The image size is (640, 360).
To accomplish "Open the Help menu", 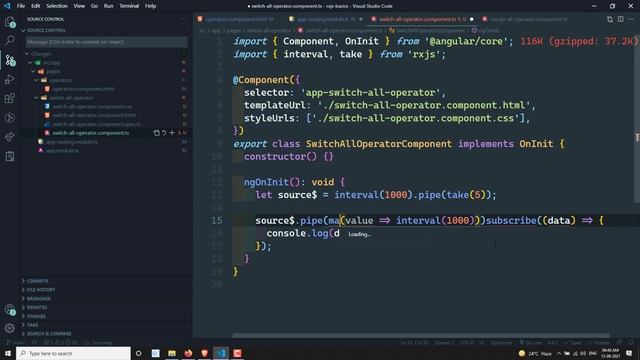I will (x=150, y=6).
